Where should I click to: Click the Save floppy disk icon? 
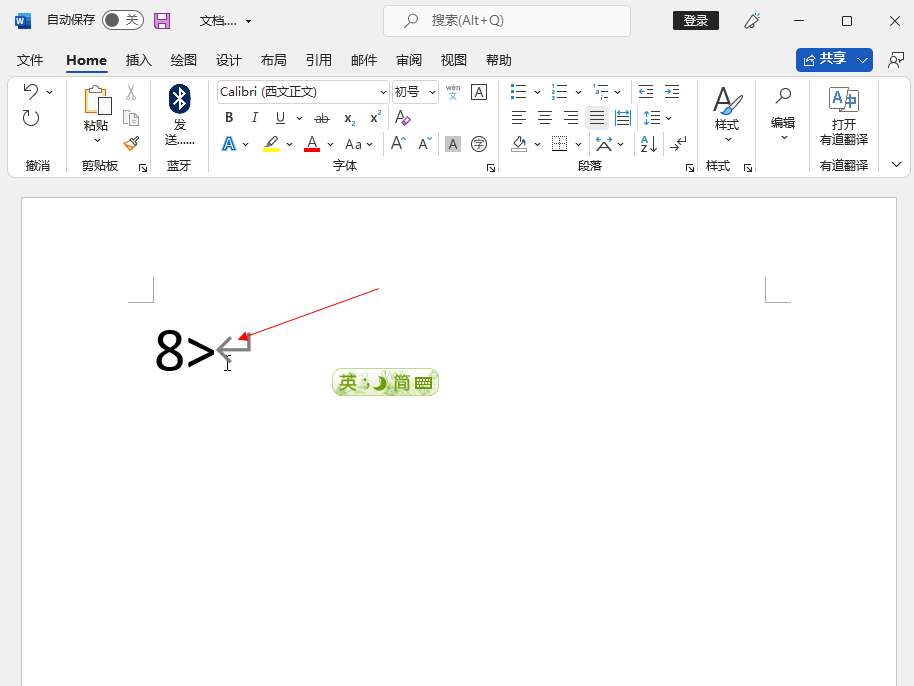(162, 20)
